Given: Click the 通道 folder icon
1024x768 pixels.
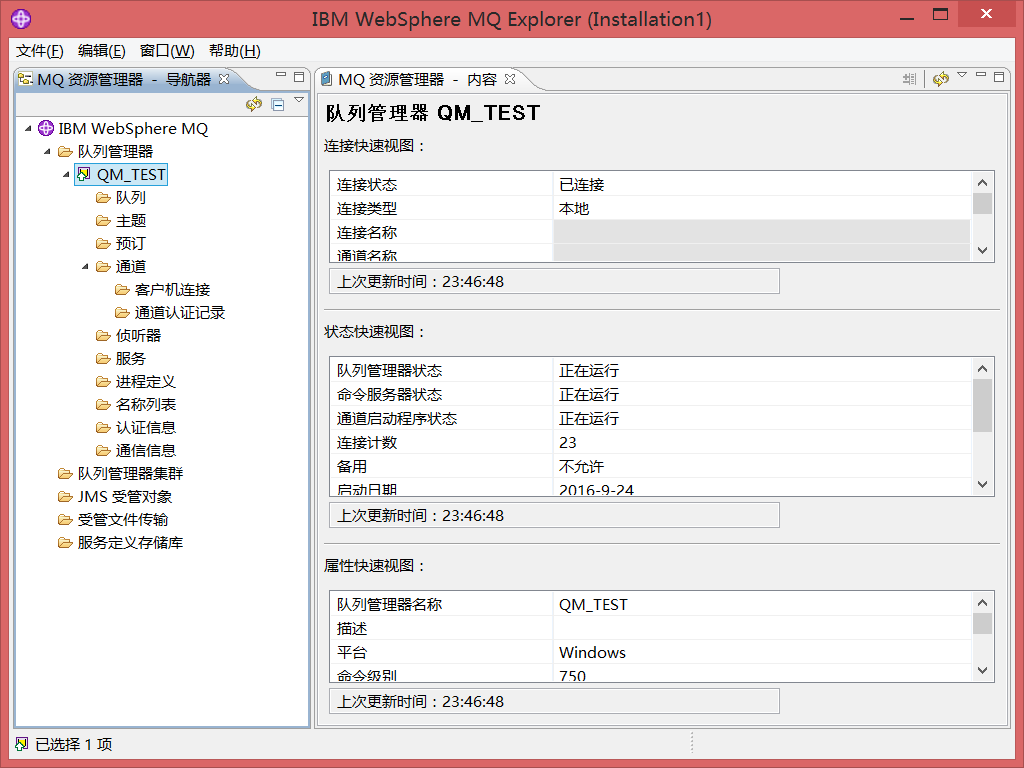Looking at the screenshot, I should 103,266.
